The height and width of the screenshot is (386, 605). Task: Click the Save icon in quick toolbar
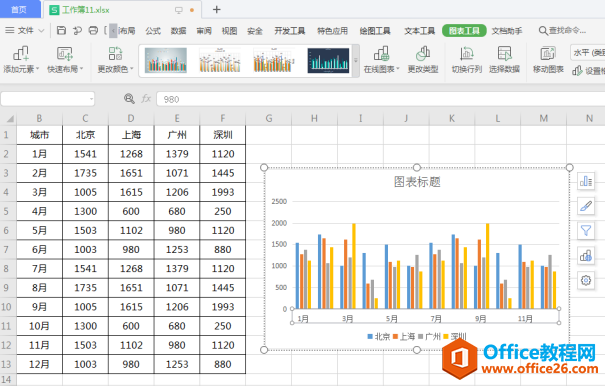coord(61,30)
